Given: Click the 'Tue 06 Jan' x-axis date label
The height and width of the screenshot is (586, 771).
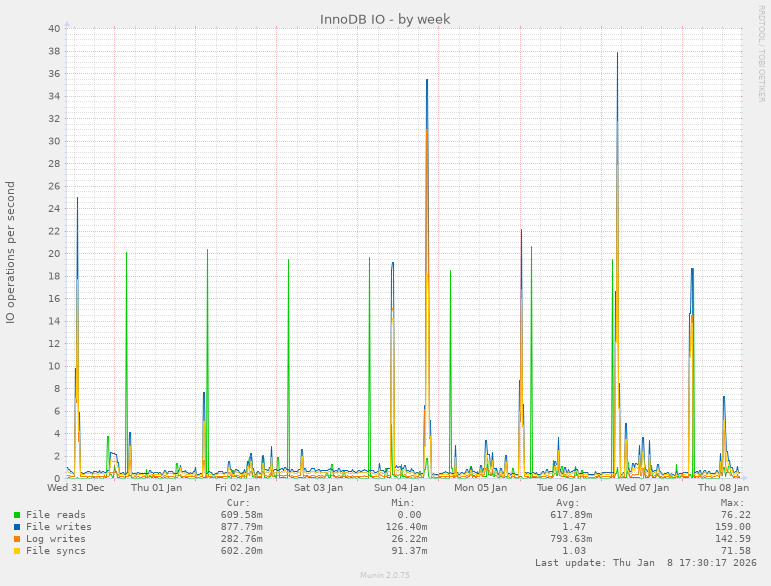Looking at the screenshot, I should click(561, 488).
